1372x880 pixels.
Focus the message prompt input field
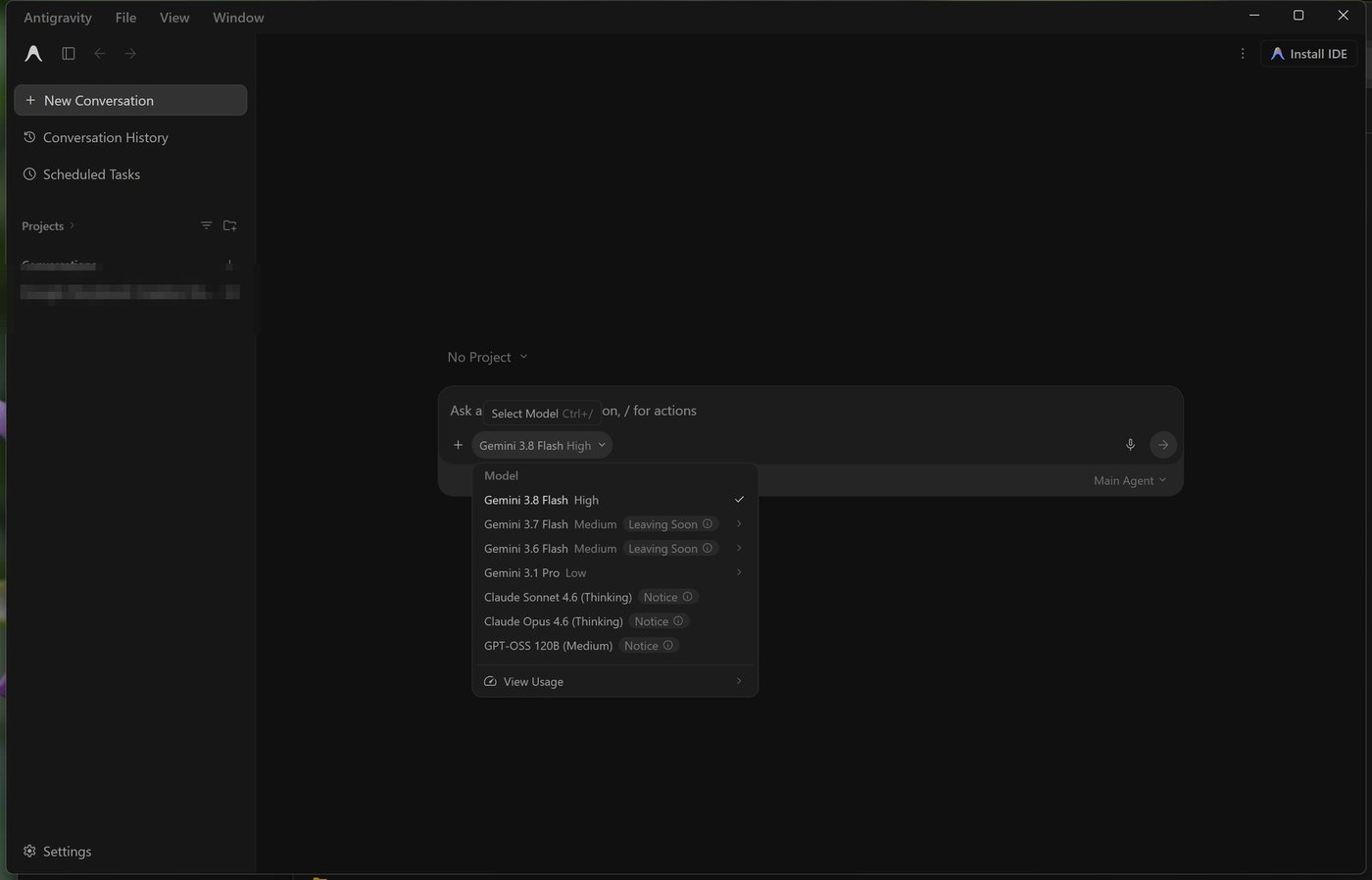click(x=810, y=411)
